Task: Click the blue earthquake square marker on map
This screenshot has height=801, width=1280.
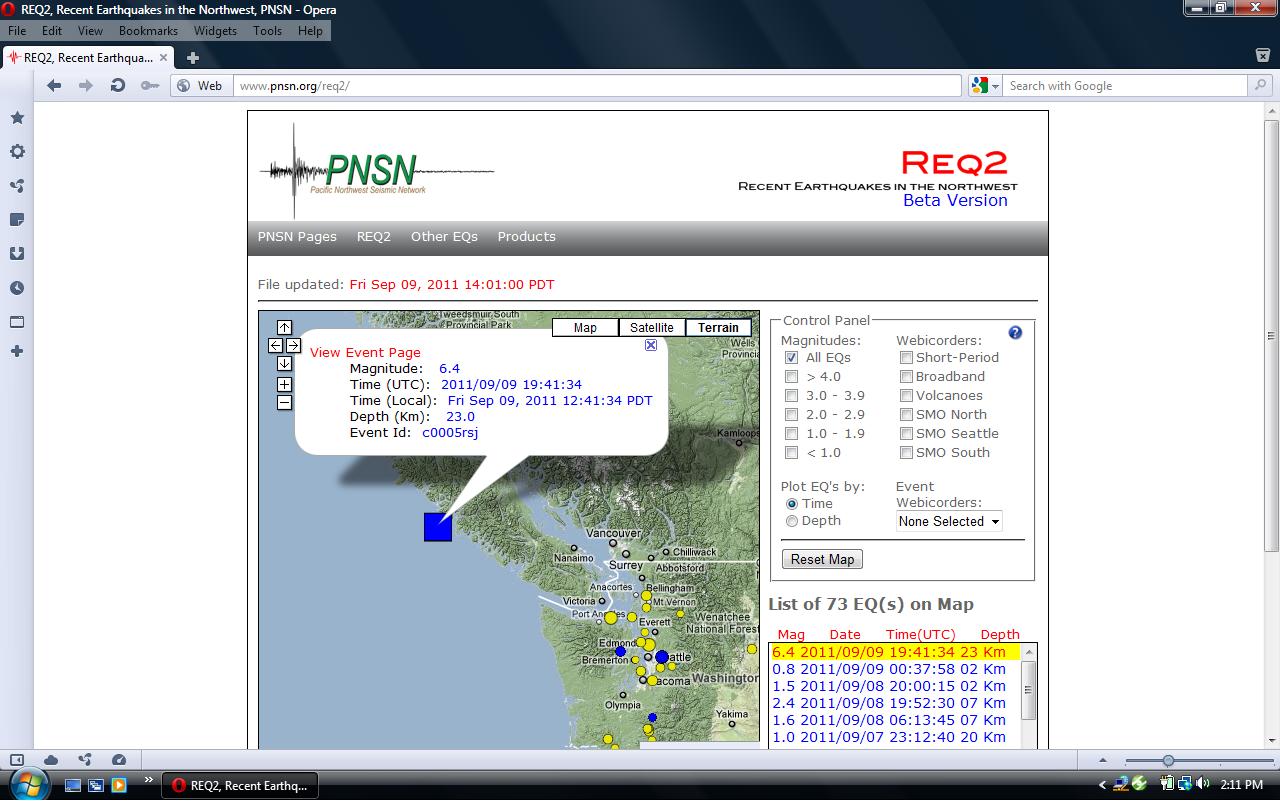Action: 438,527
